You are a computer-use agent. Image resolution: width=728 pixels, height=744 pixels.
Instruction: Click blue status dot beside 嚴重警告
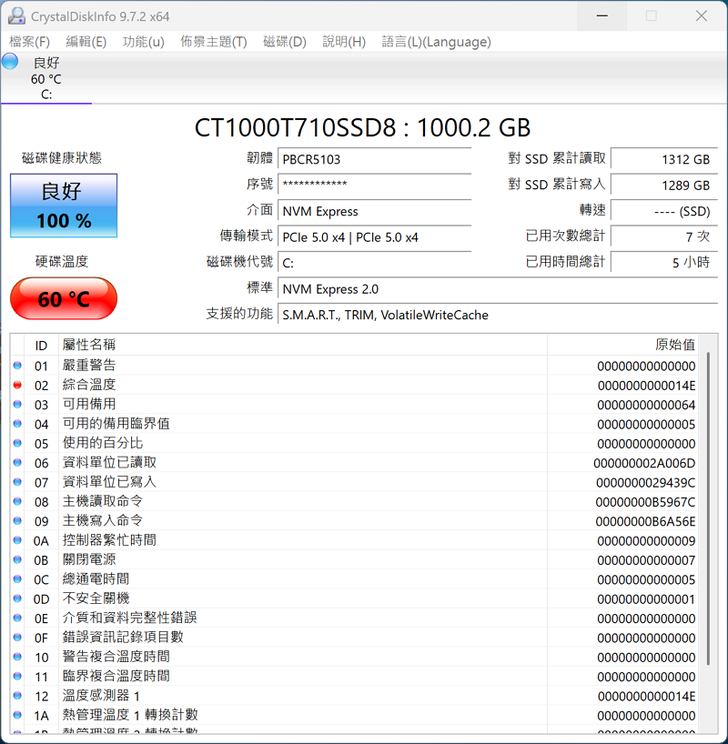tap(17, 366)
